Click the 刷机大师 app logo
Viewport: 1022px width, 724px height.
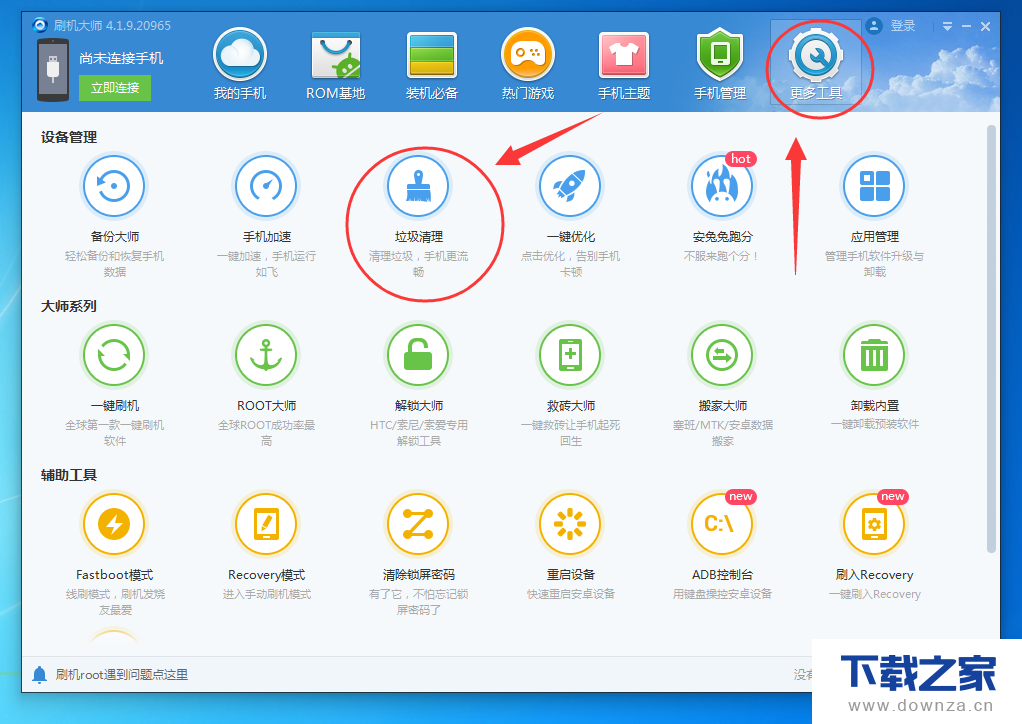click(40, 25)
